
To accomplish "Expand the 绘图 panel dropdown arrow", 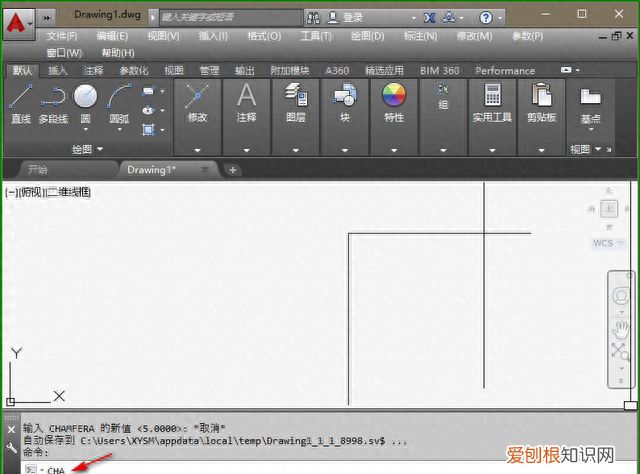I will 99,150.
